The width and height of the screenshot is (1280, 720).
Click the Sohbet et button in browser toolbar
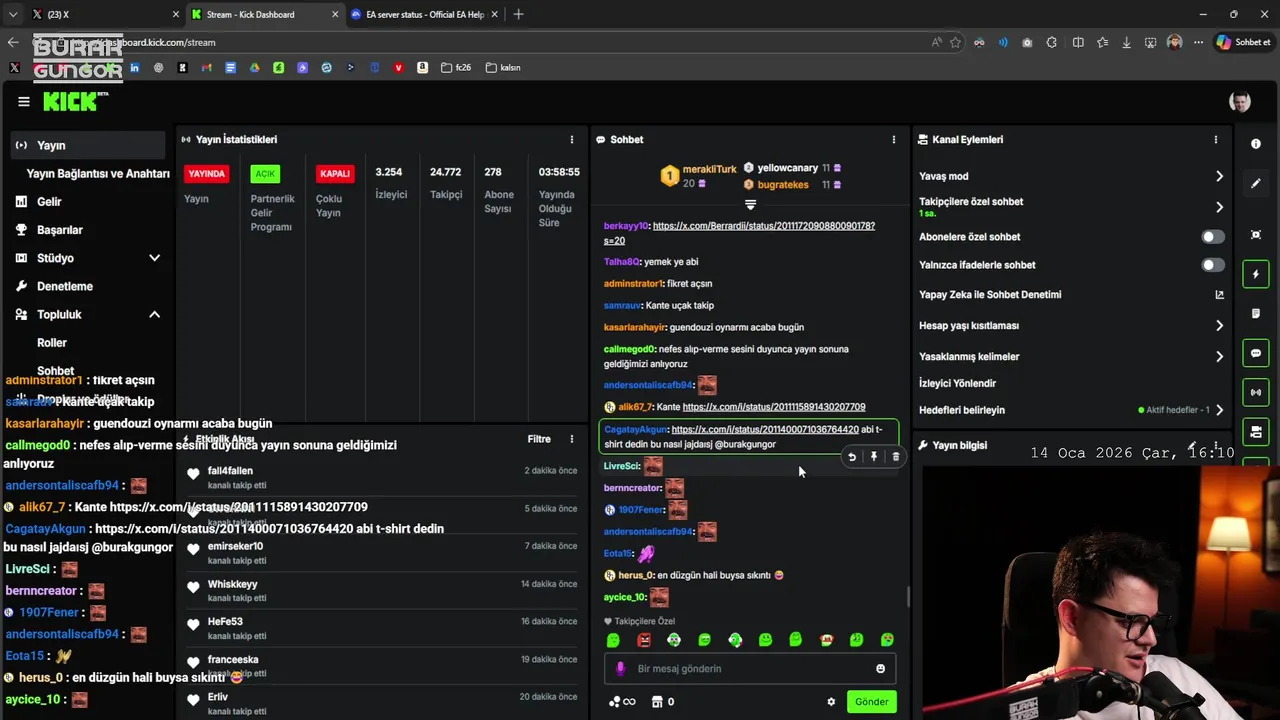[x=1243, y=42]
